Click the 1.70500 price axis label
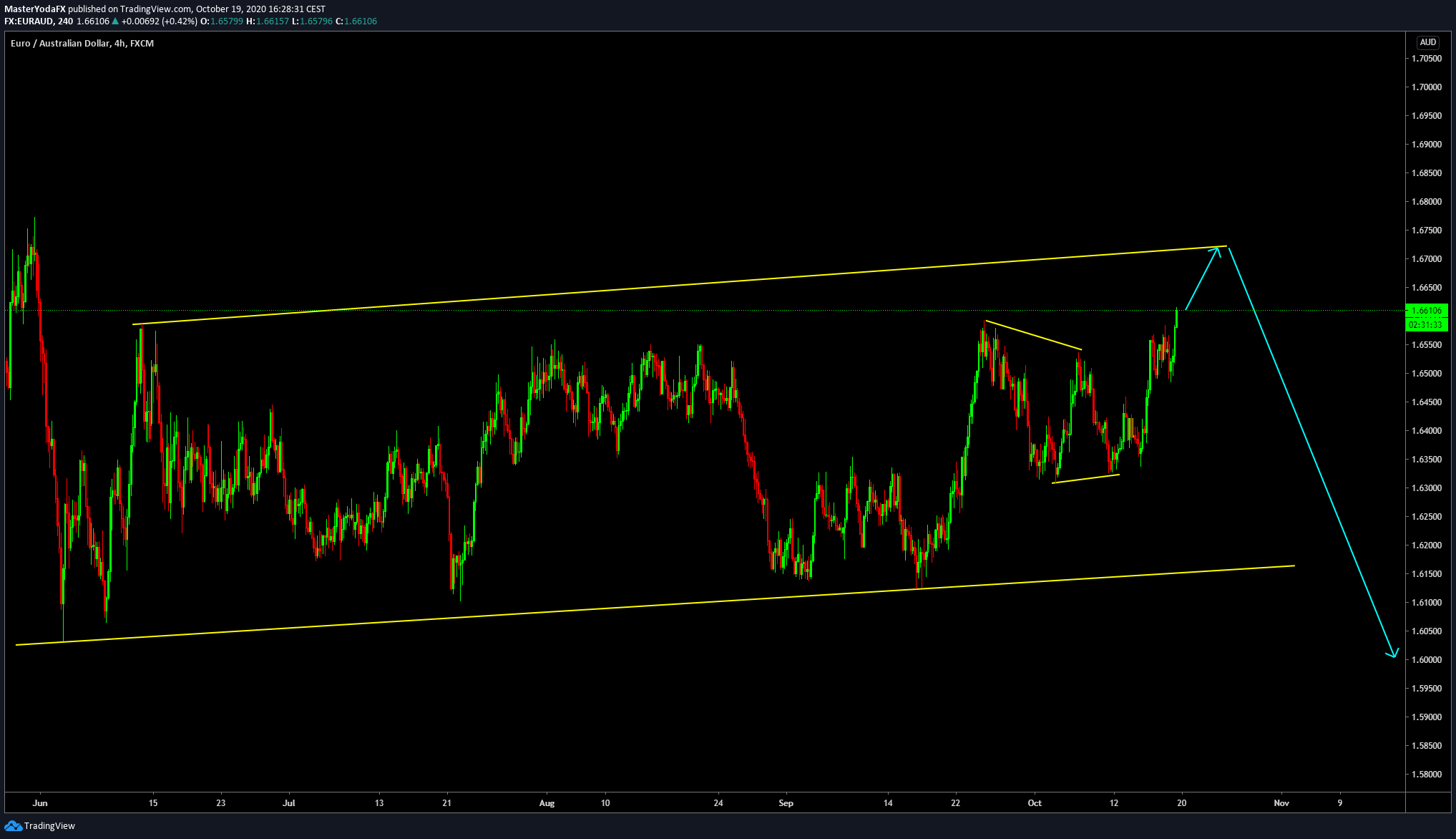1456x839 pixels. (1426, 59)
